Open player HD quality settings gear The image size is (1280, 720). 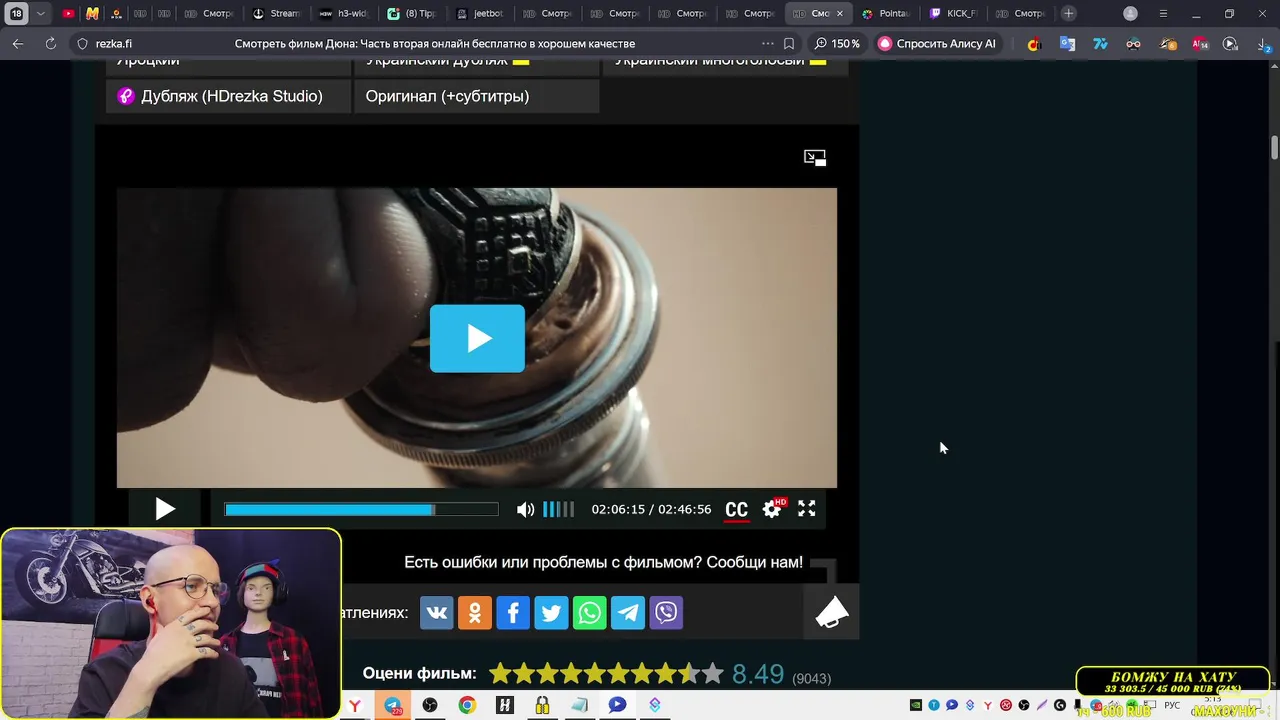772,509
